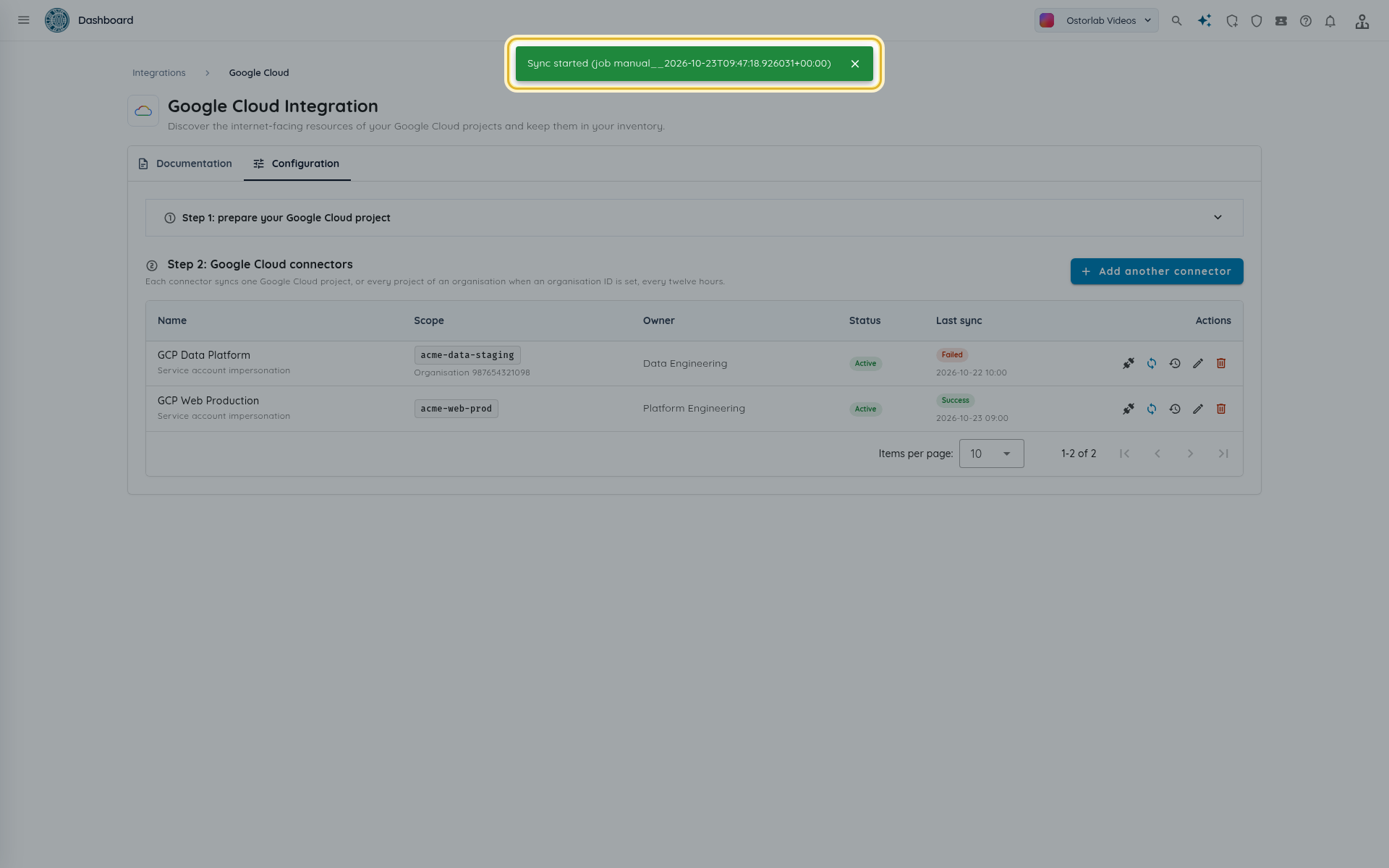Go to Integrations breadcrumb link
Screen dimensions: 1389x868
(x=159, y=73)
